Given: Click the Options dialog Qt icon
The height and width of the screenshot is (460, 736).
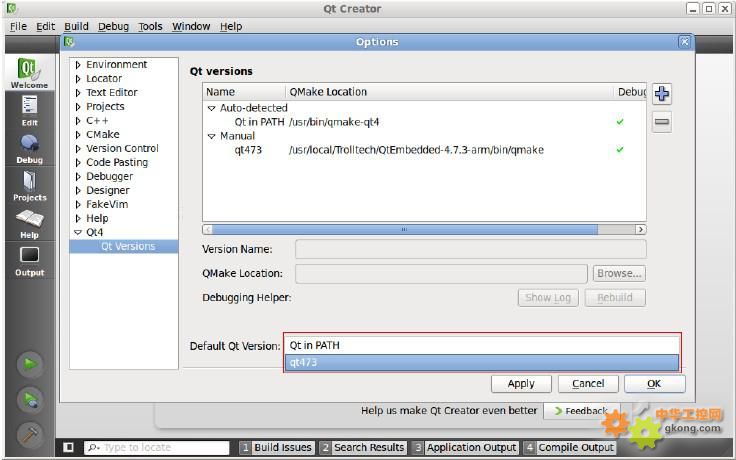Looking at the screenshot, I should pyautogui.click(x=69, y=42).
